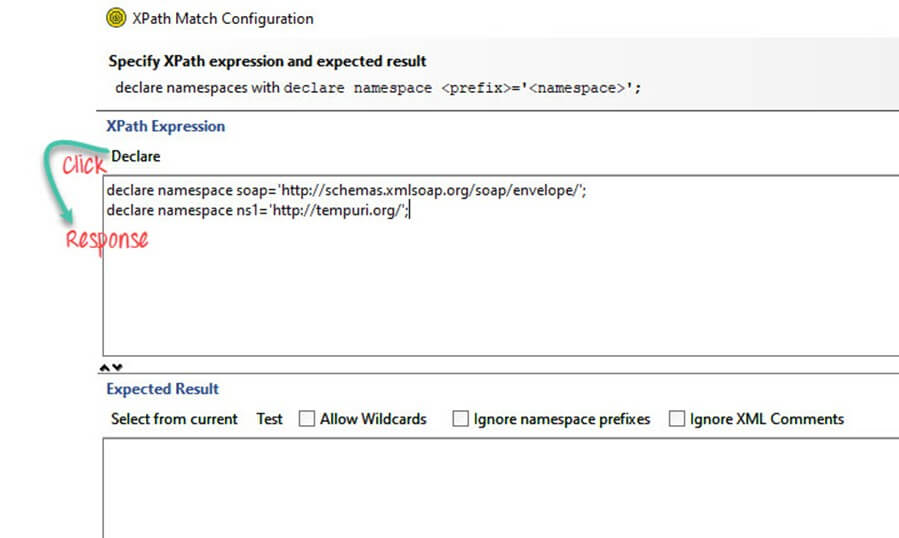
Task: Click inside the Expected Result text area
Action: point(500,490)
